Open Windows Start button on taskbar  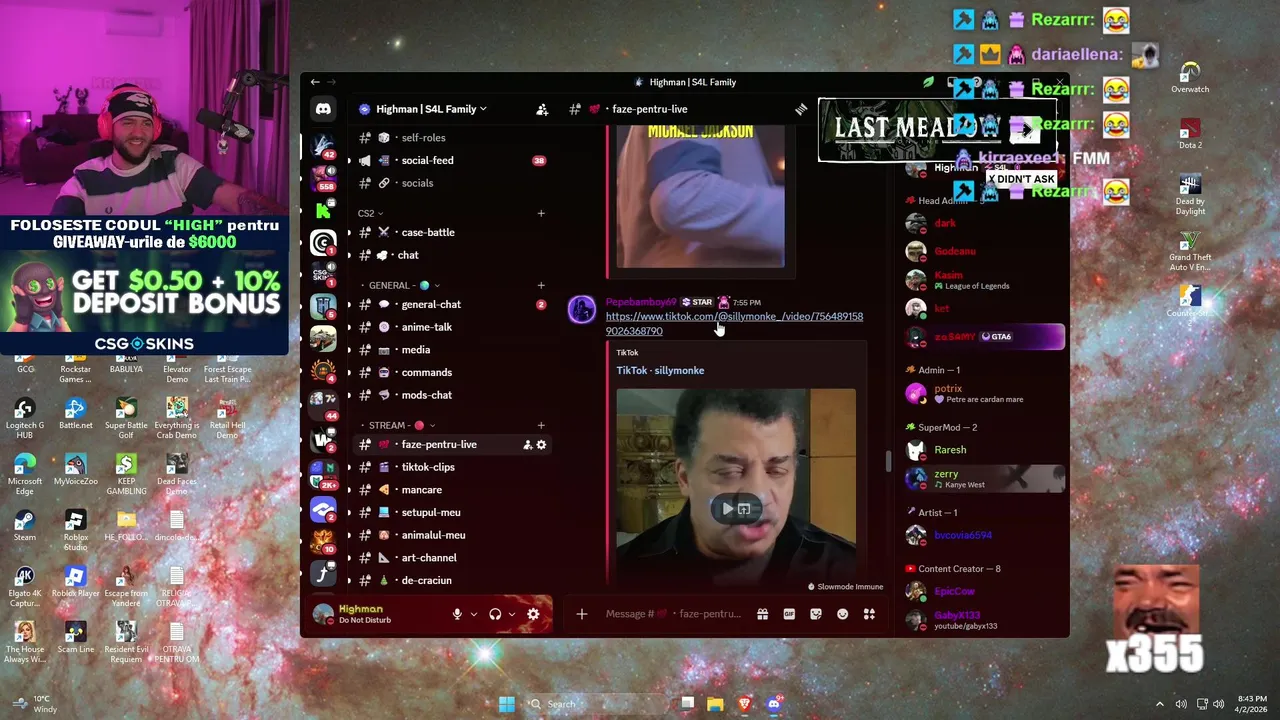point(507,704)
